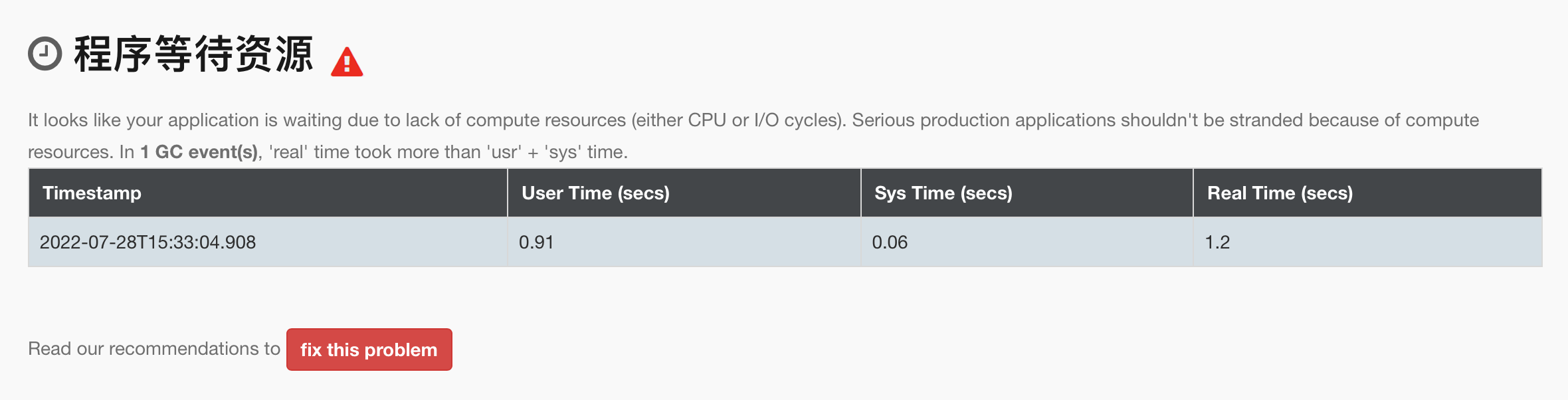This screenshot has height=400, width=1568.
Task: Select the 程序等待资源 heading text
Action: pyautogui.click(x=193, y=54)
